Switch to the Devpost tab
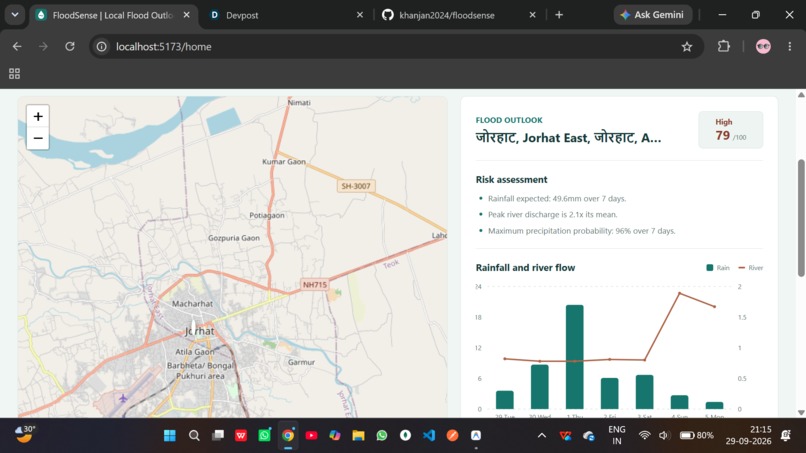806x453 pixels. point(285,15)
